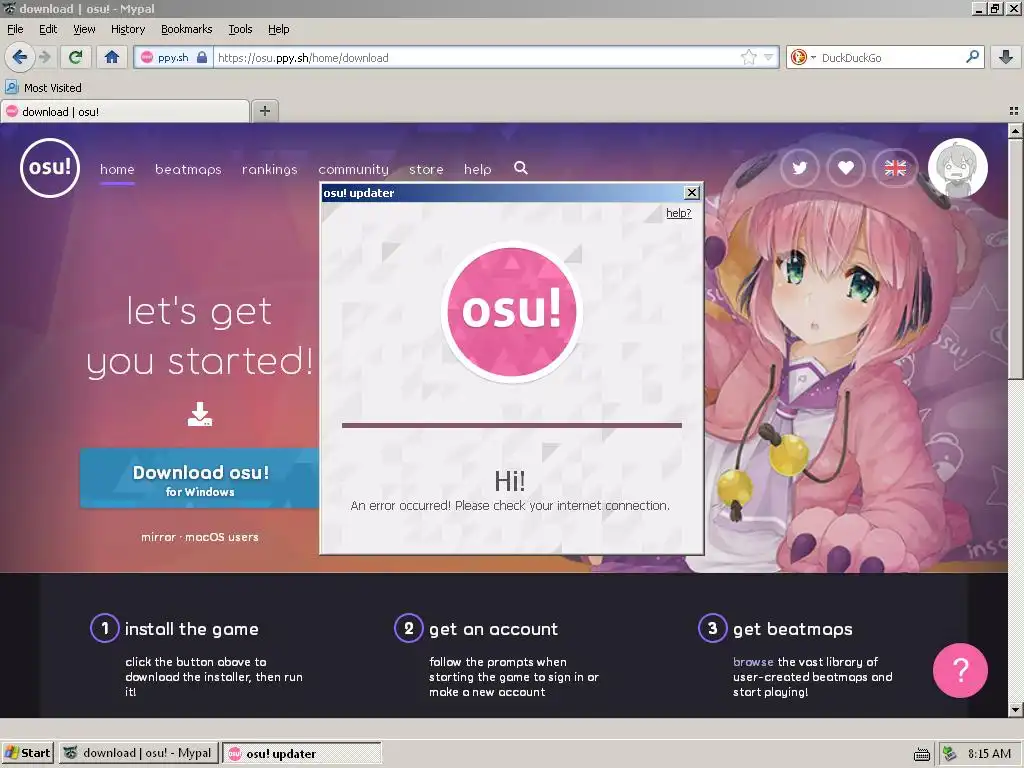Open a new tab with the plus button
This screenshot has height=768, width=1024.
[x=264, y=111]
